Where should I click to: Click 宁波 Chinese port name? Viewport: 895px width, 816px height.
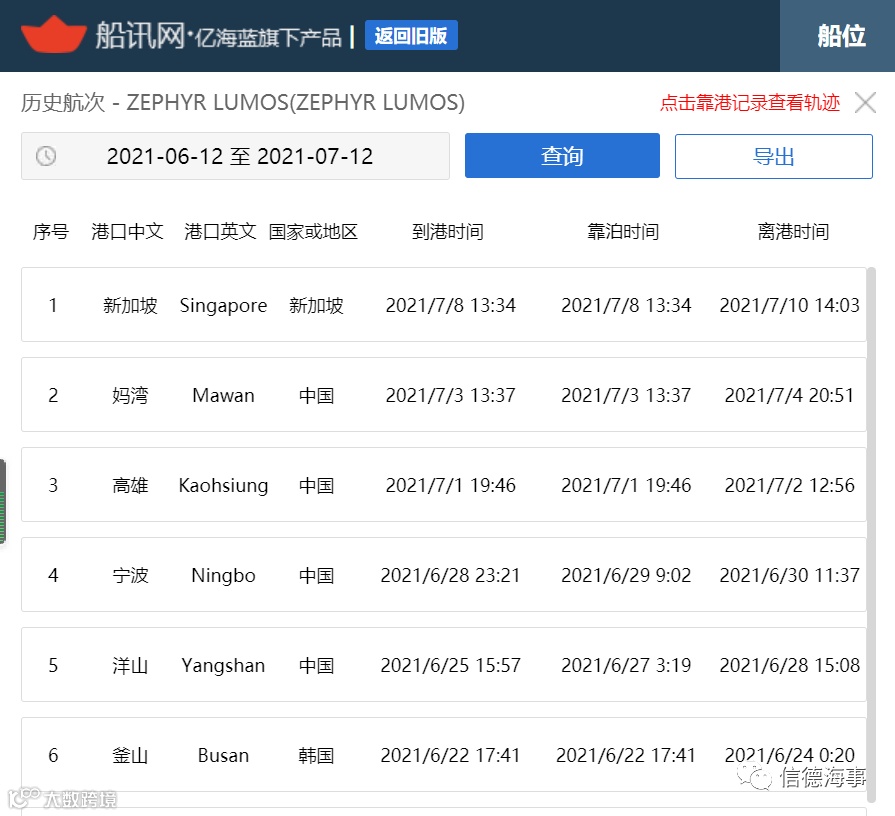coord(130,575)
